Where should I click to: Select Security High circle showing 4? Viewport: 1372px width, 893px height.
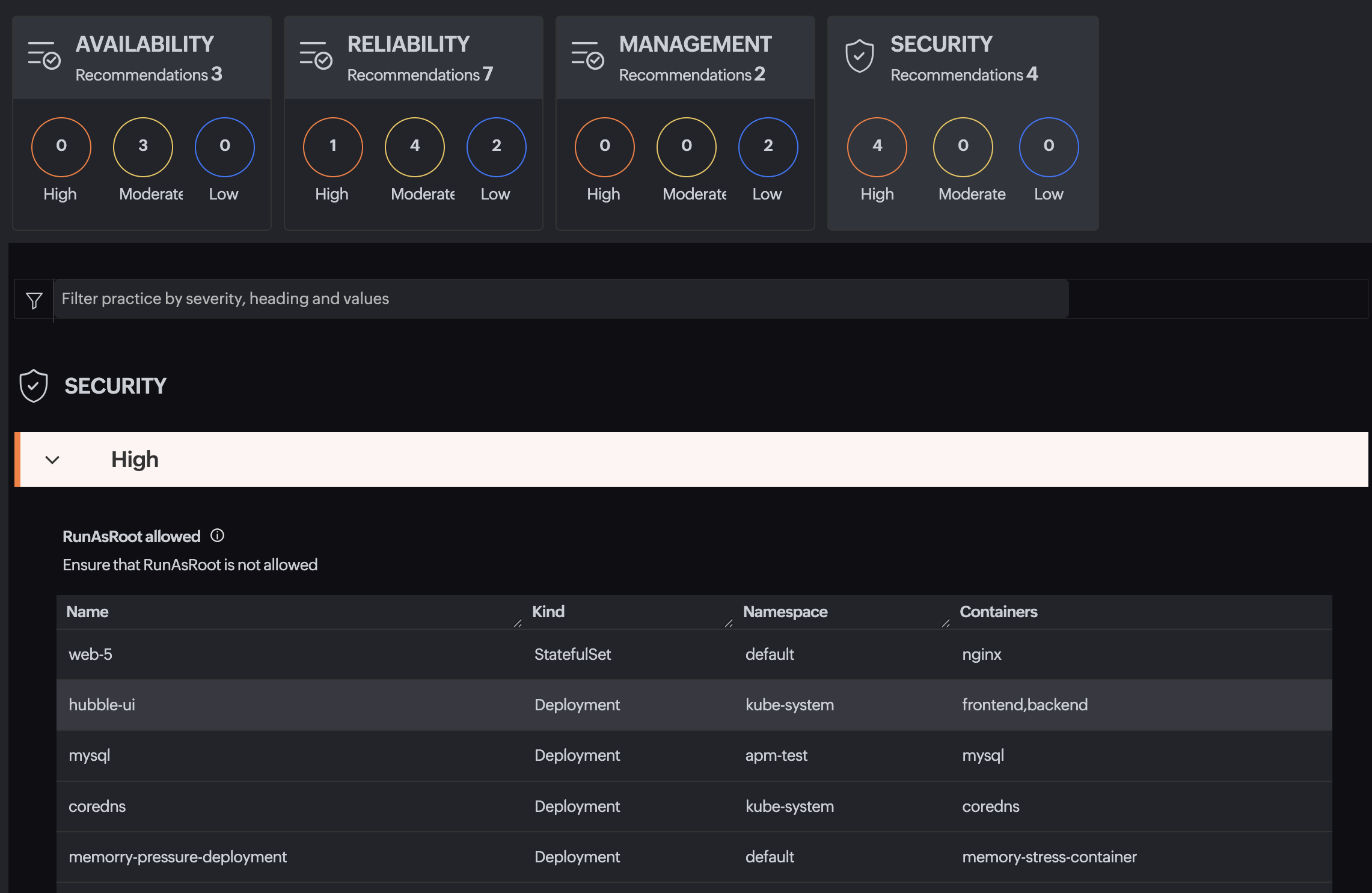(877, 147)
